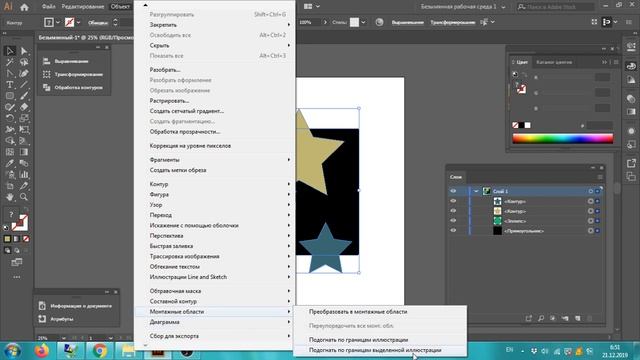
Task: Open the Asset Export dock icon
Action: point(631,163)
